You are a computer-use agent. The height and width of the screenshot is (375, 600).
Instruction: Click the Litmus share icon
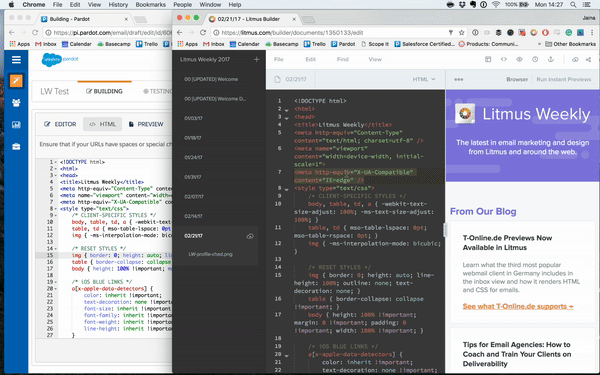(589, 59)
